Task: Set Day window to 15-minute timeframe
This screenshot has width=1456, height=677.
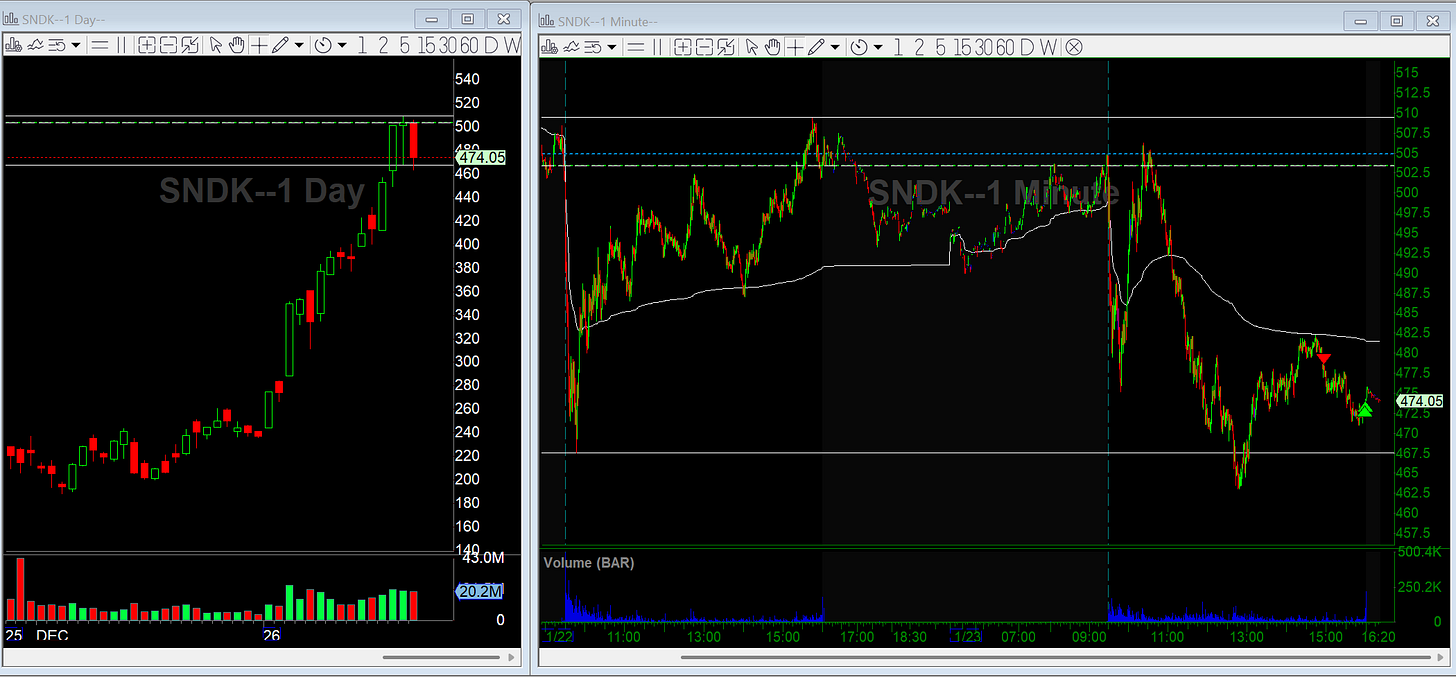Action: tap(427, 45)
